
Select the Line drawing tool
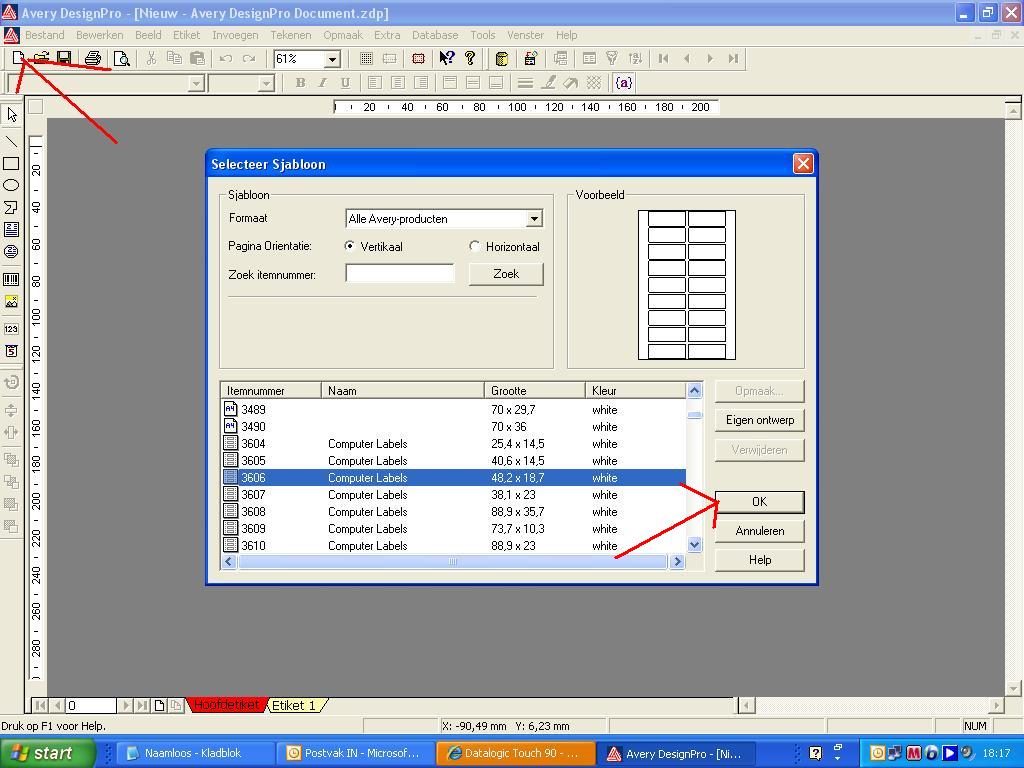pyautogui.click(x=12, y=141)
